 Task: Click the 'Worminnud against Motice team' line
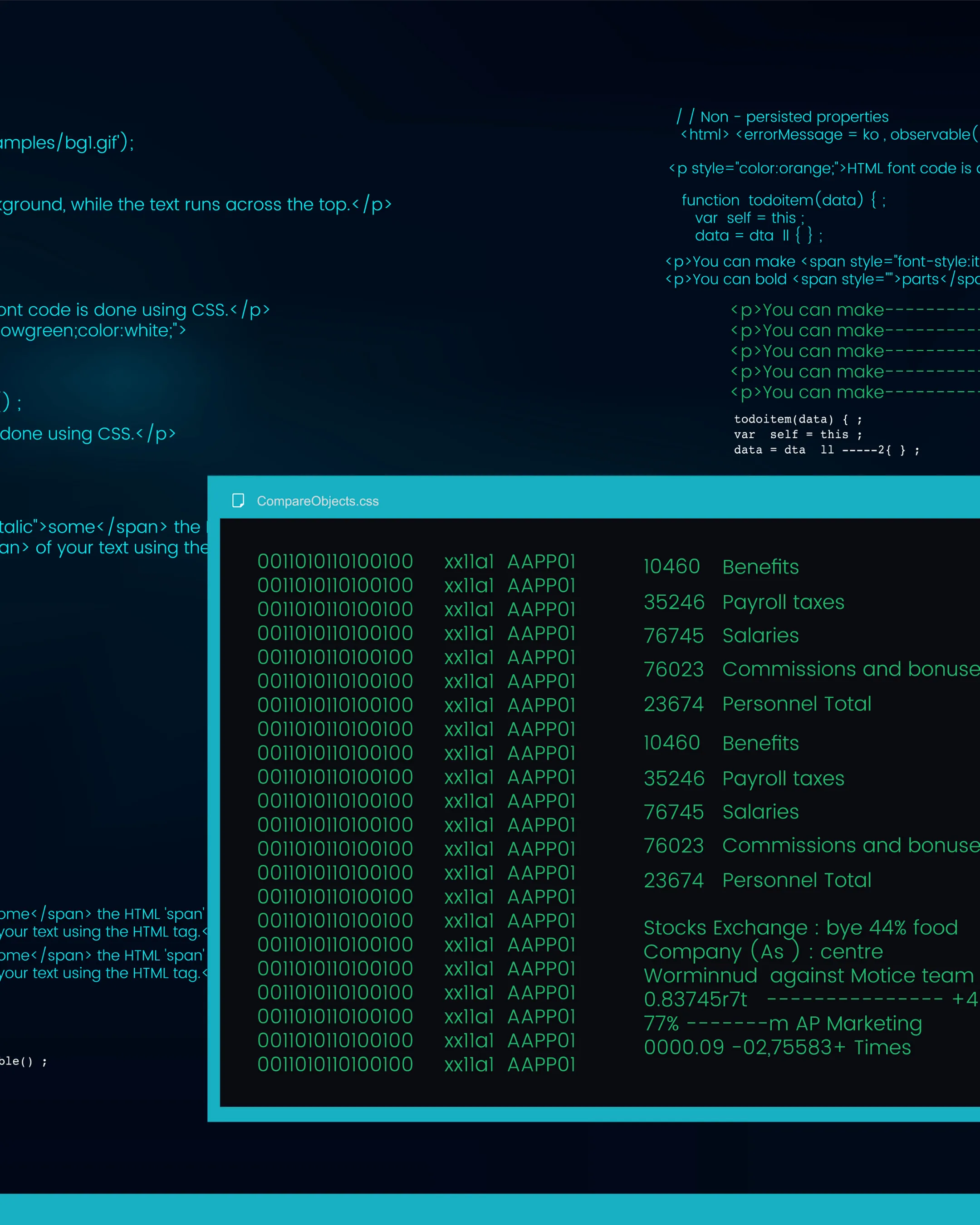tap(808, 975)
